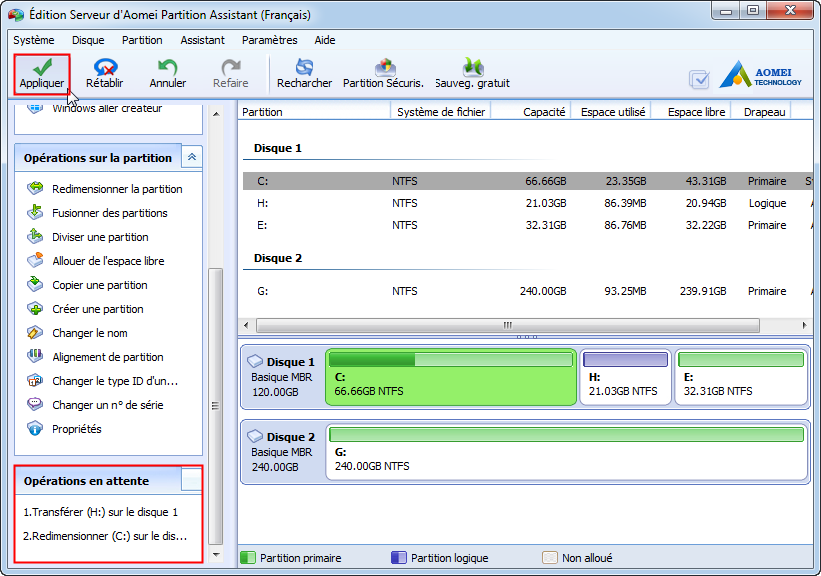Open the Partition menu
This screenshot has width=821, height=576.
(x=142, y=40)
